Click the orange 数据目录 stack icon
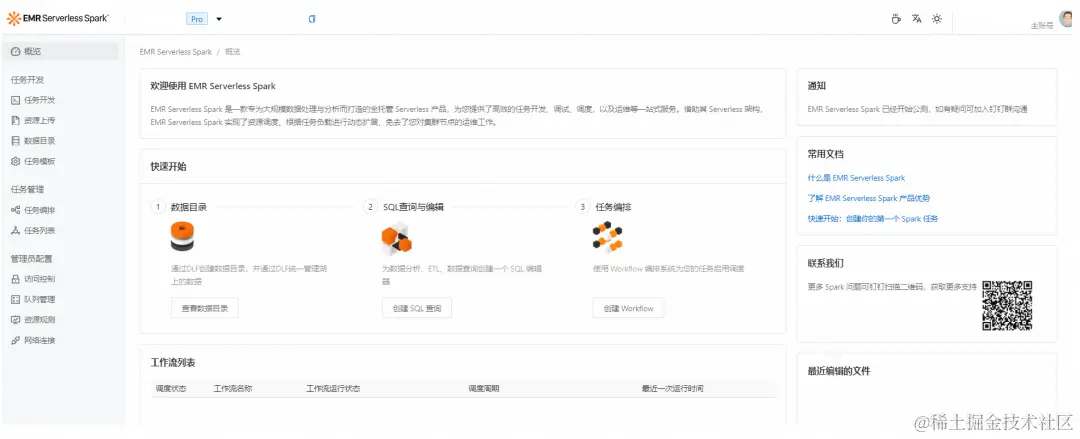Image resolution: width=1080 pixels, height=439 pixels. [183, 237]
